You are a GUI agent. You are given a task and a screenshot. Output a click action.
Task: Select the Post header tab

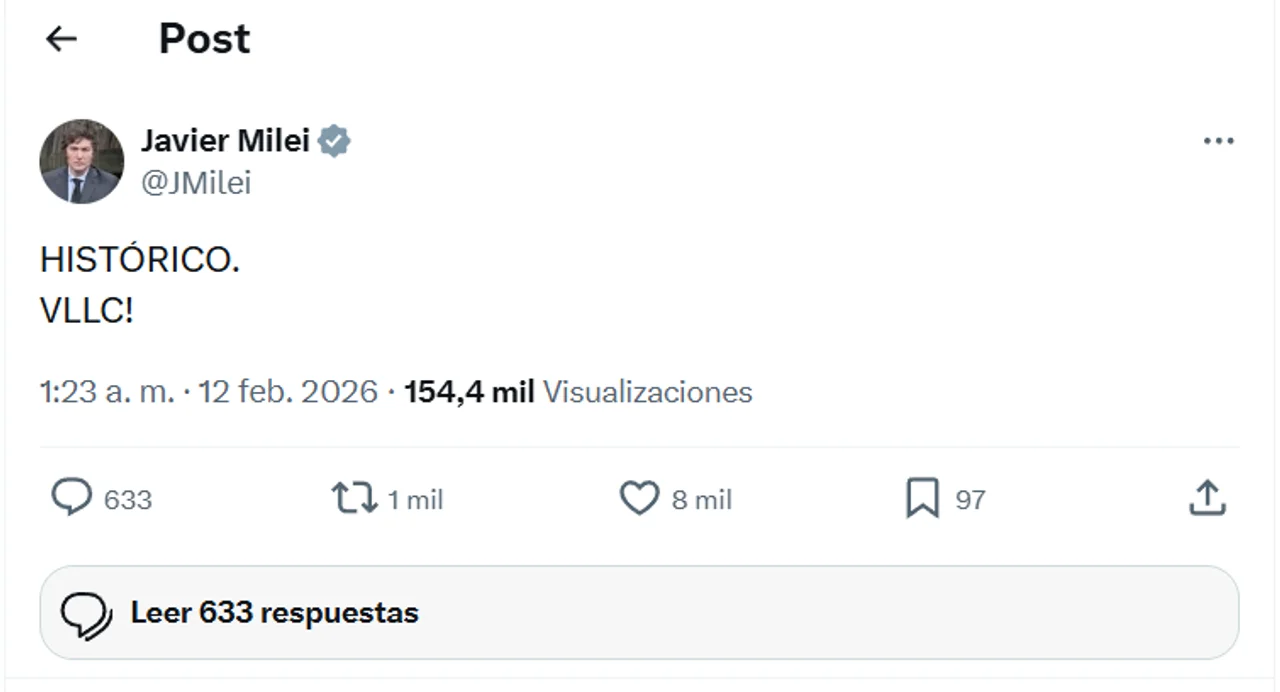[204, 39]
